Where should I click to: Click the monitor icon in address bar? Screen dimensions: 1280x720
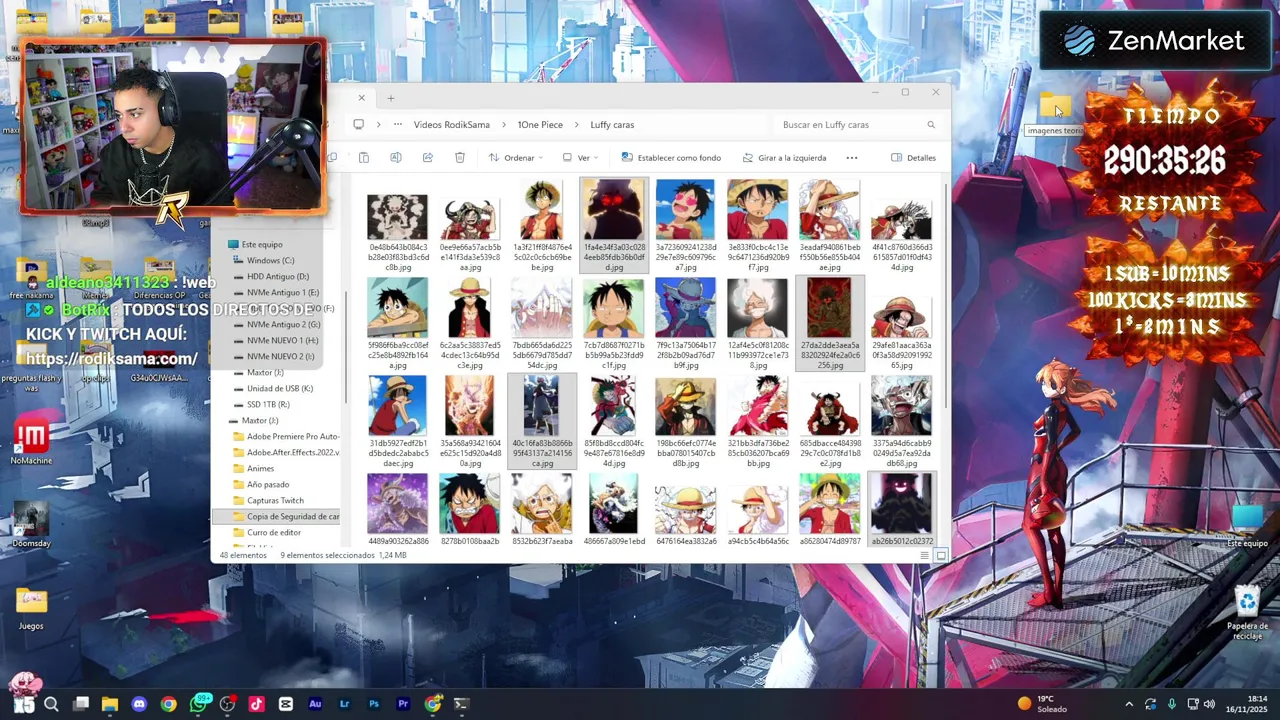click(358, 125)
